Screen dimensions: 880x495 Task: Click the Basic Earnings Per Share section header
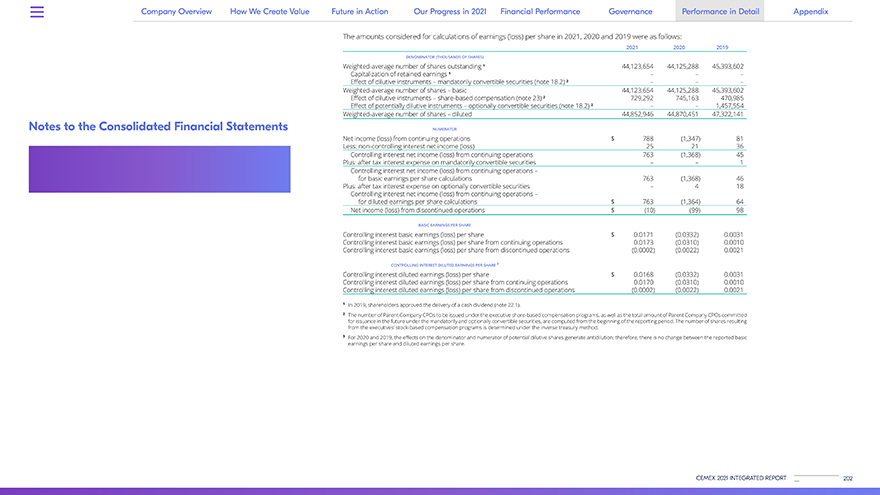[x=438, y=226]
